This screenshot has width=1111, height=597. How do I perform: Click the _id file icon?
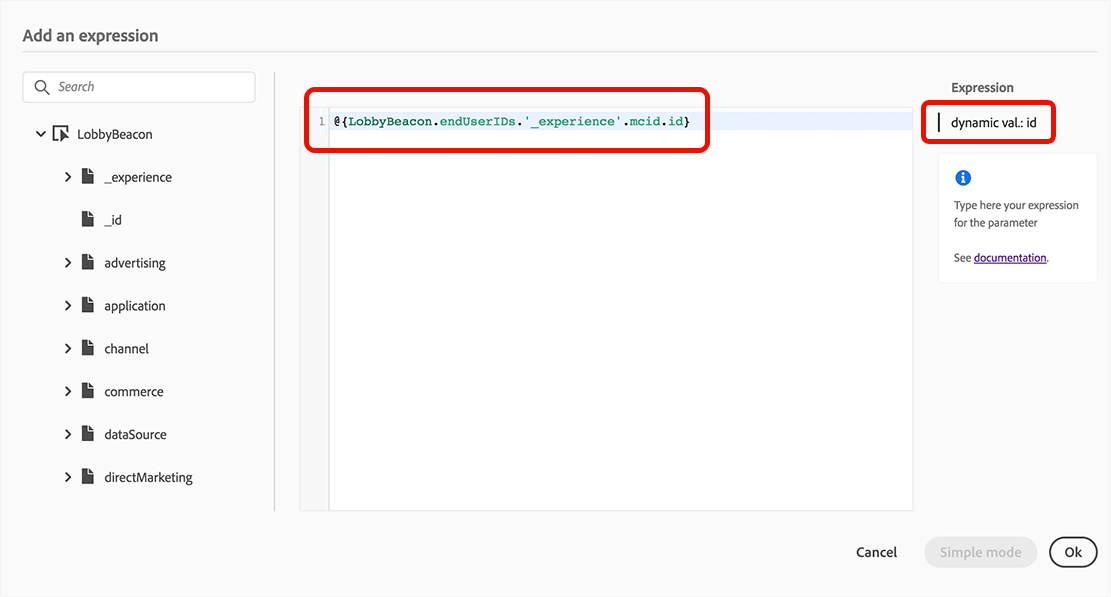click(x=88, y=220)
